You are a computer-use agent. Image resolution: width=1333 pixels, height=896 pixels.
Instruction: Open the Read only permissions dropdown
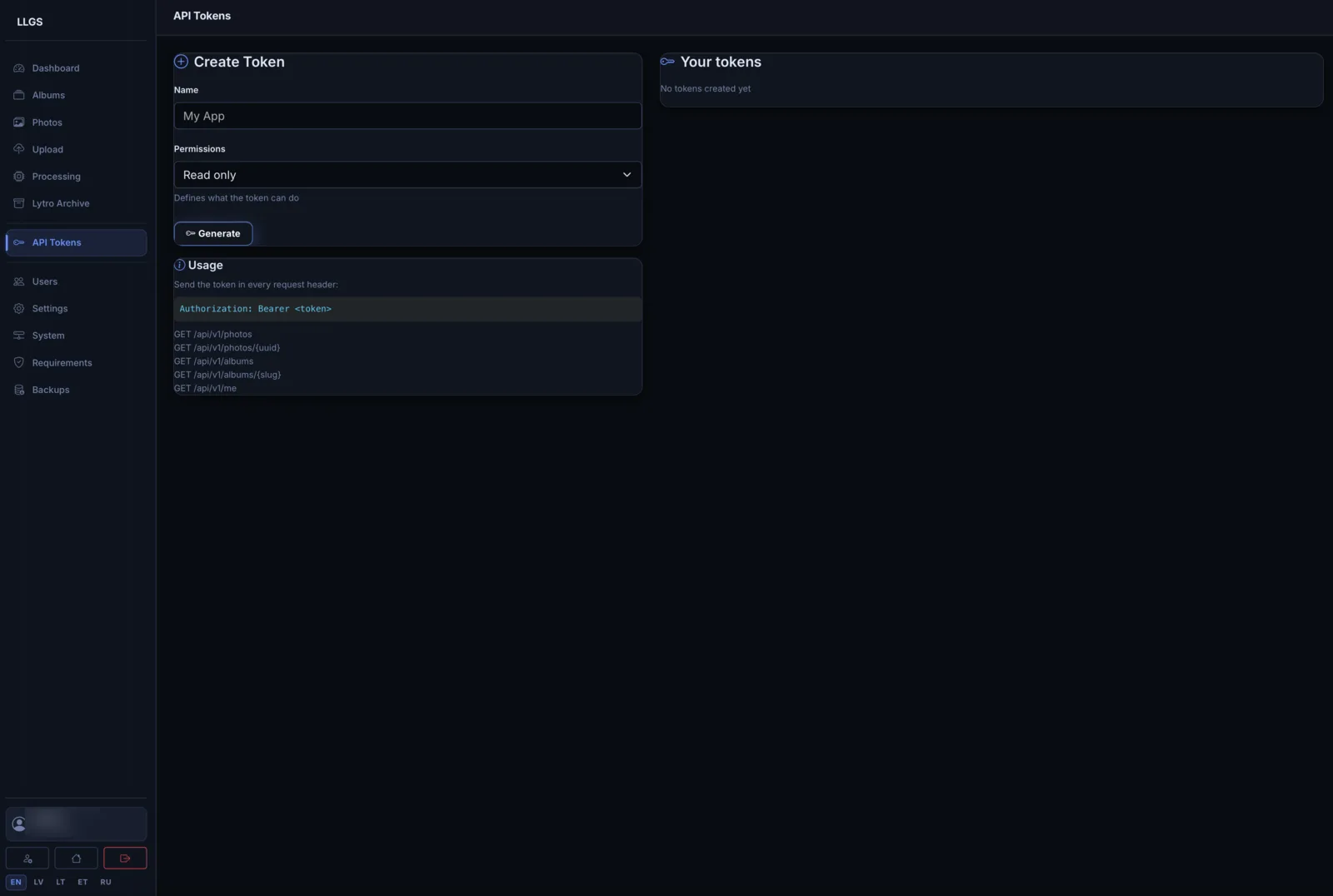(407, 175)
